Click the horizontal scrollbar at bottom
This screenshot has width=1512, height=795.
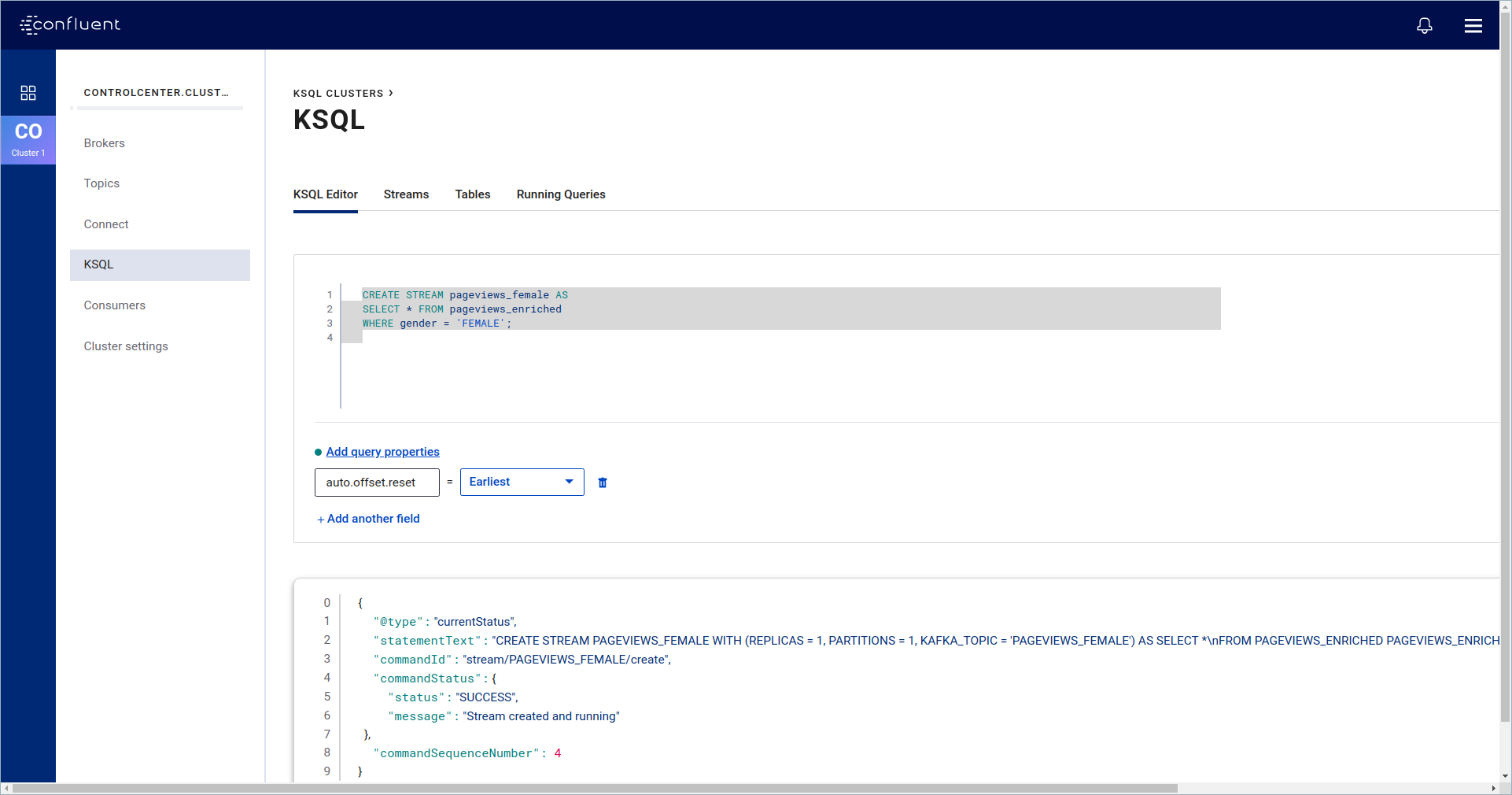pos(594,788)
